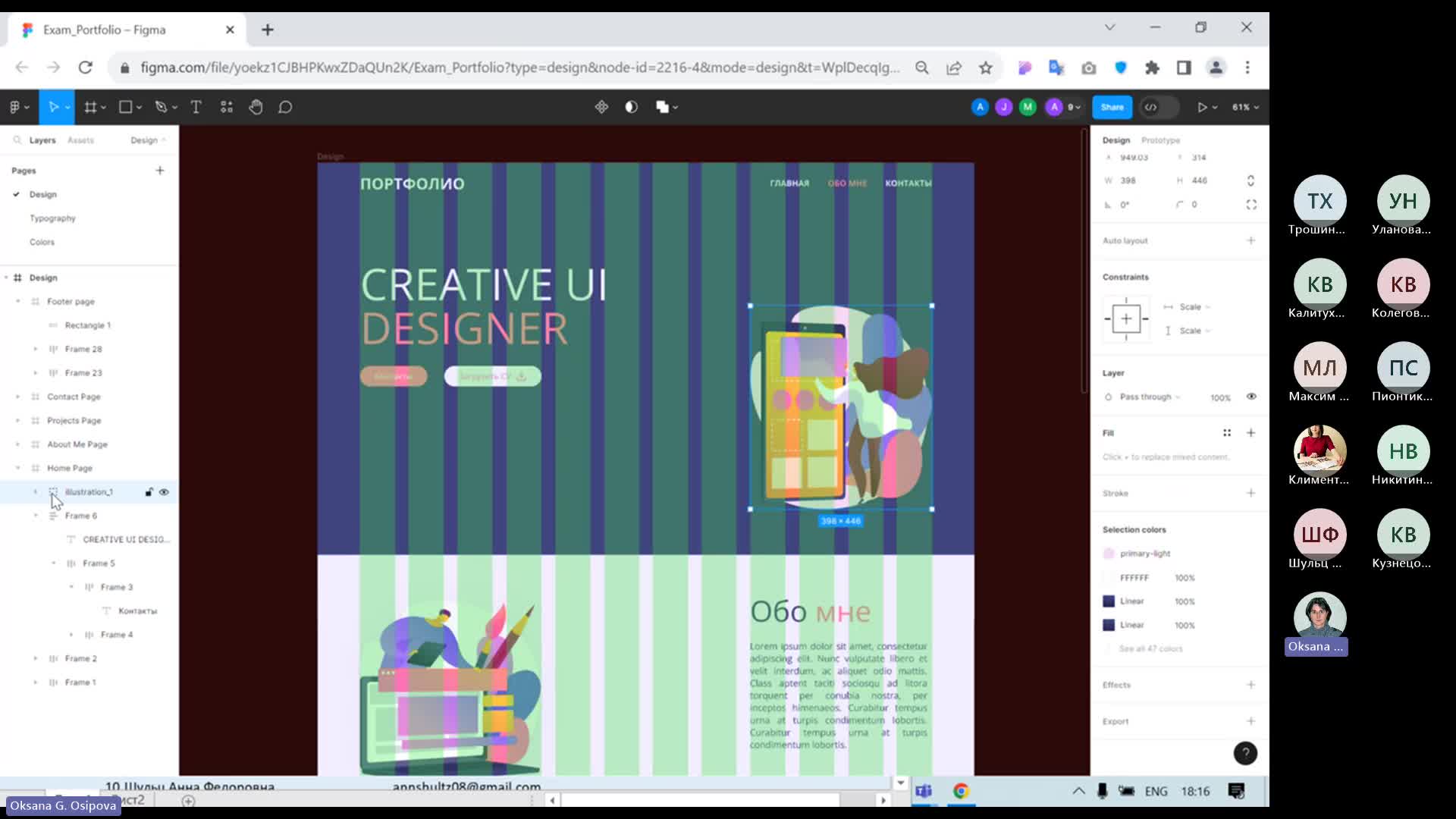This screenshot has height=819, width=1456.
Task: Select the Text tool
Action: 196,107
